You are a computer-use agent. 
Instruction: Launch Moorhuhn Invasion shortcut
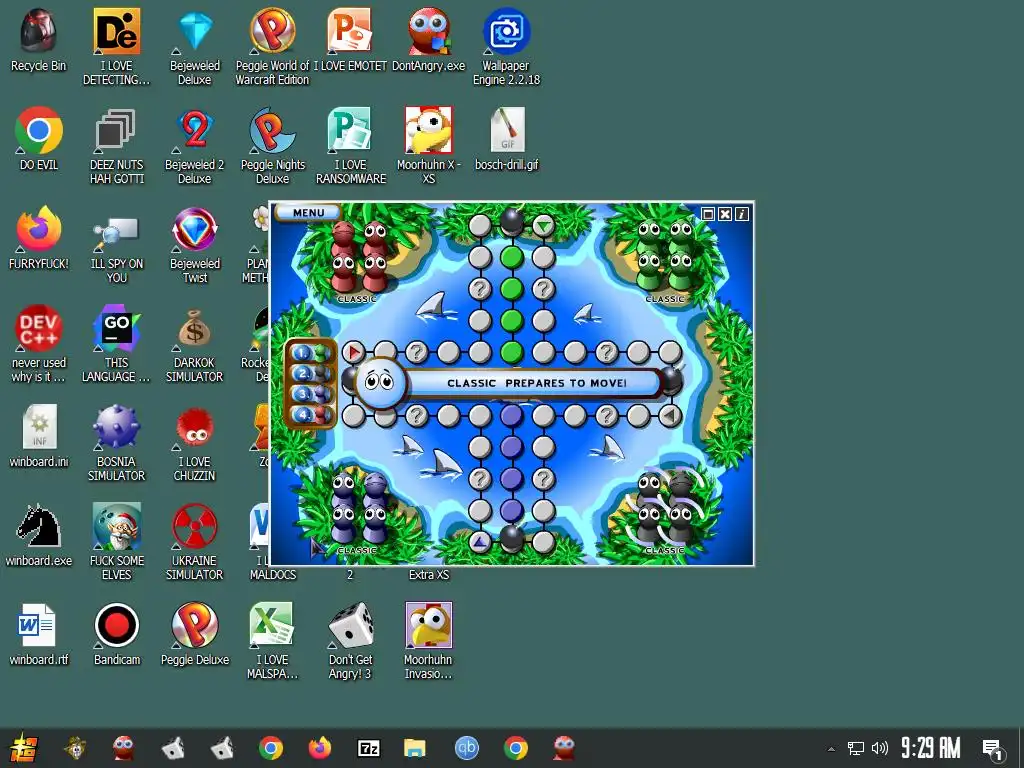(x=428, y=641)
